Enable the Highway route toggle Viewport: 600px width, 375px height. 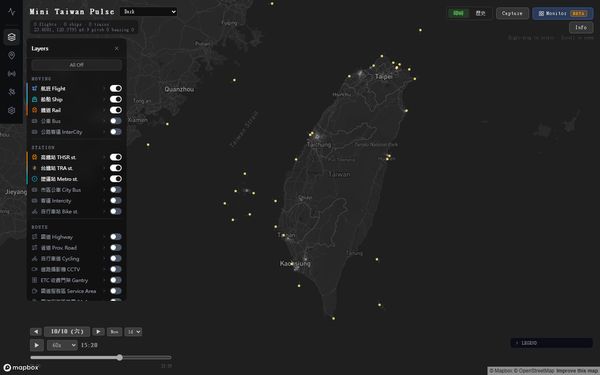point(116,236)
